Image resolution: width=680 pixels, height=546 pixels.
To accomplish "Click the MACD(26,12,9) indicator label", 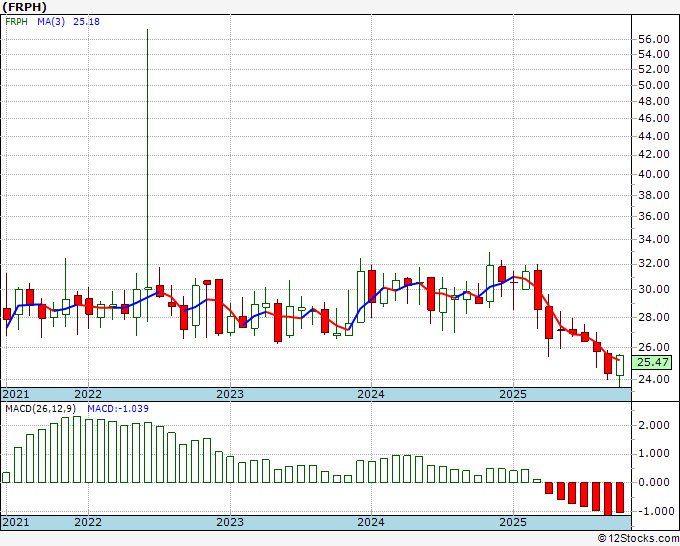I will point(41,409).
